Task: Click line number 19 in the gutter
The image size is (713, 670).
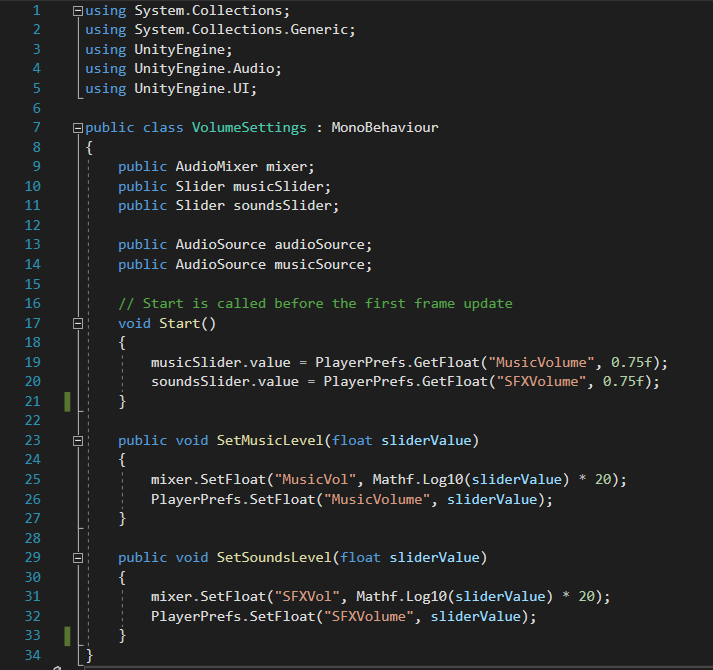Action: click(32, 362)
